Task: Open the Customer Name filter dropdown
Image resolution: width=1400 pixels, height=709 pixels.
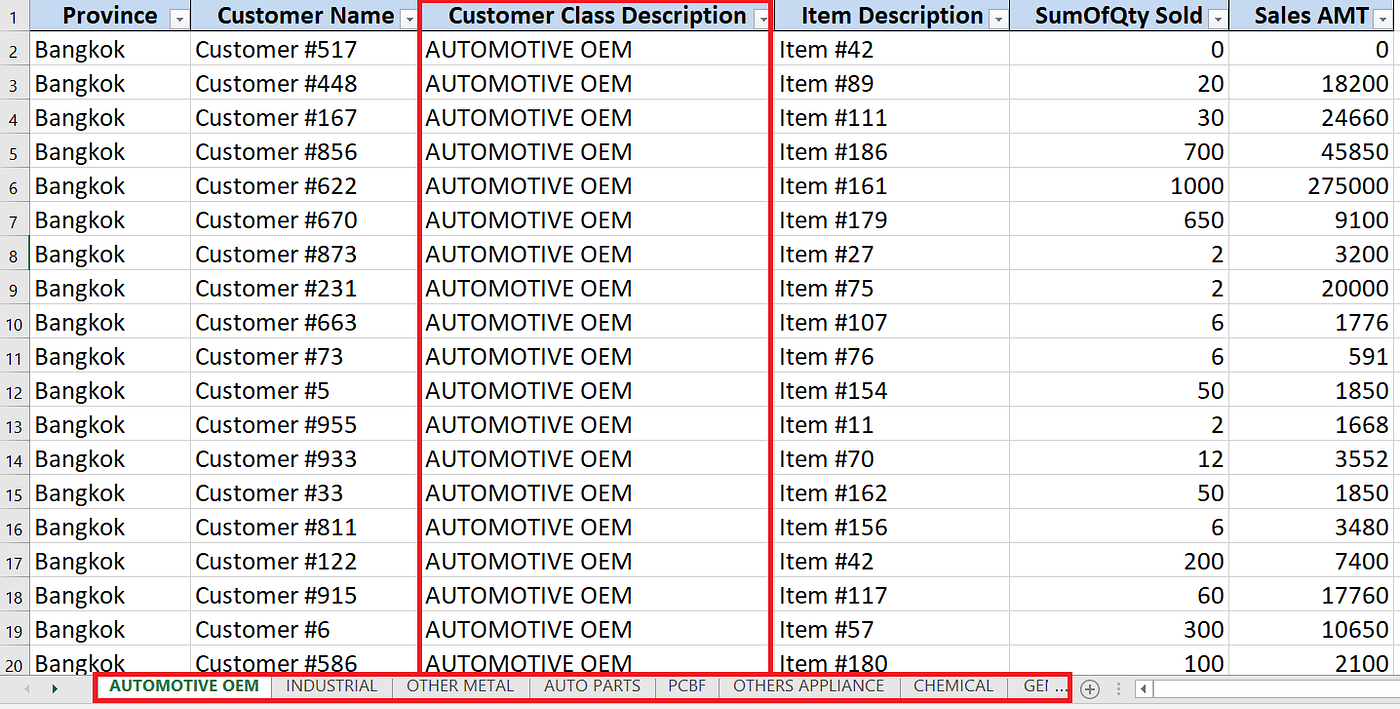Action: pos(409,18)
